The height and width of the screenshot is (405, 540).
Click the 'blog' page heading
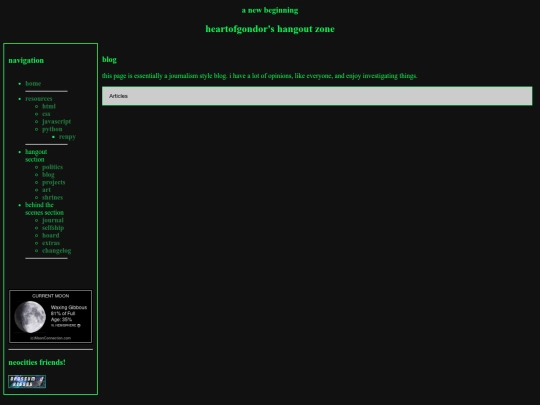pyautogui.click(x=109, y=60)
